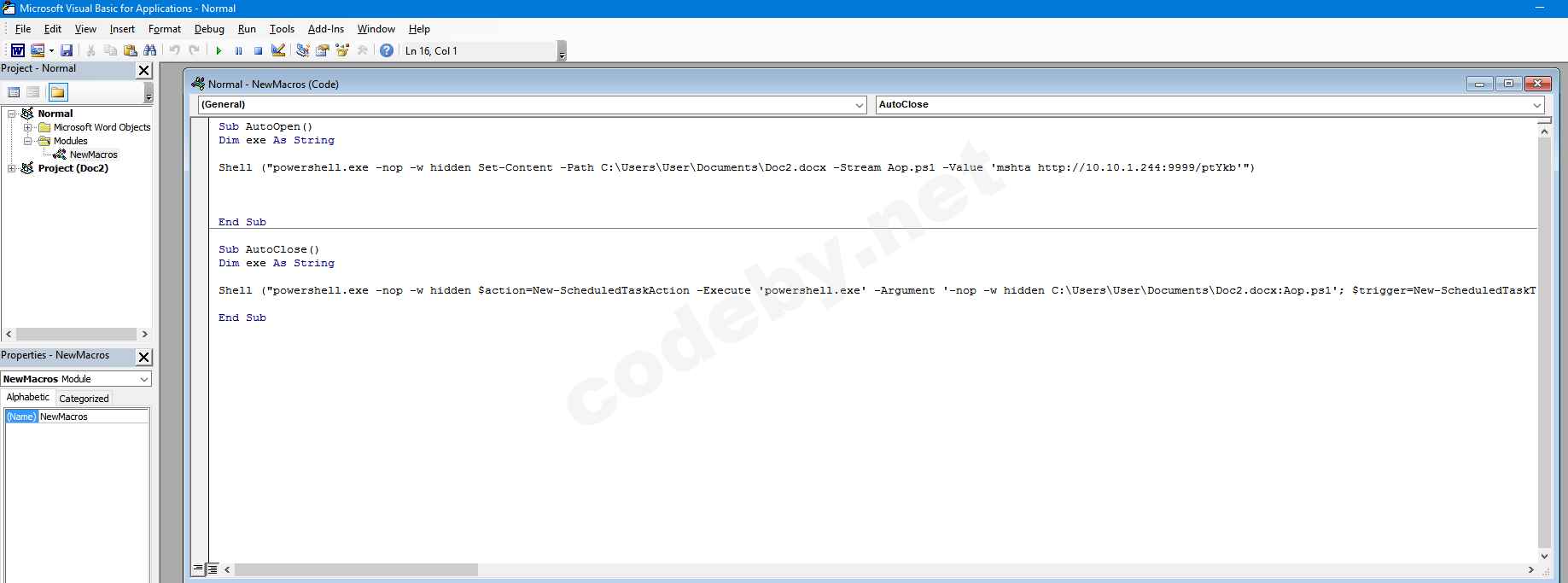Viewport: 1568px width, 583px height.
Task: Open the View menu
Action: coord(85,29)
